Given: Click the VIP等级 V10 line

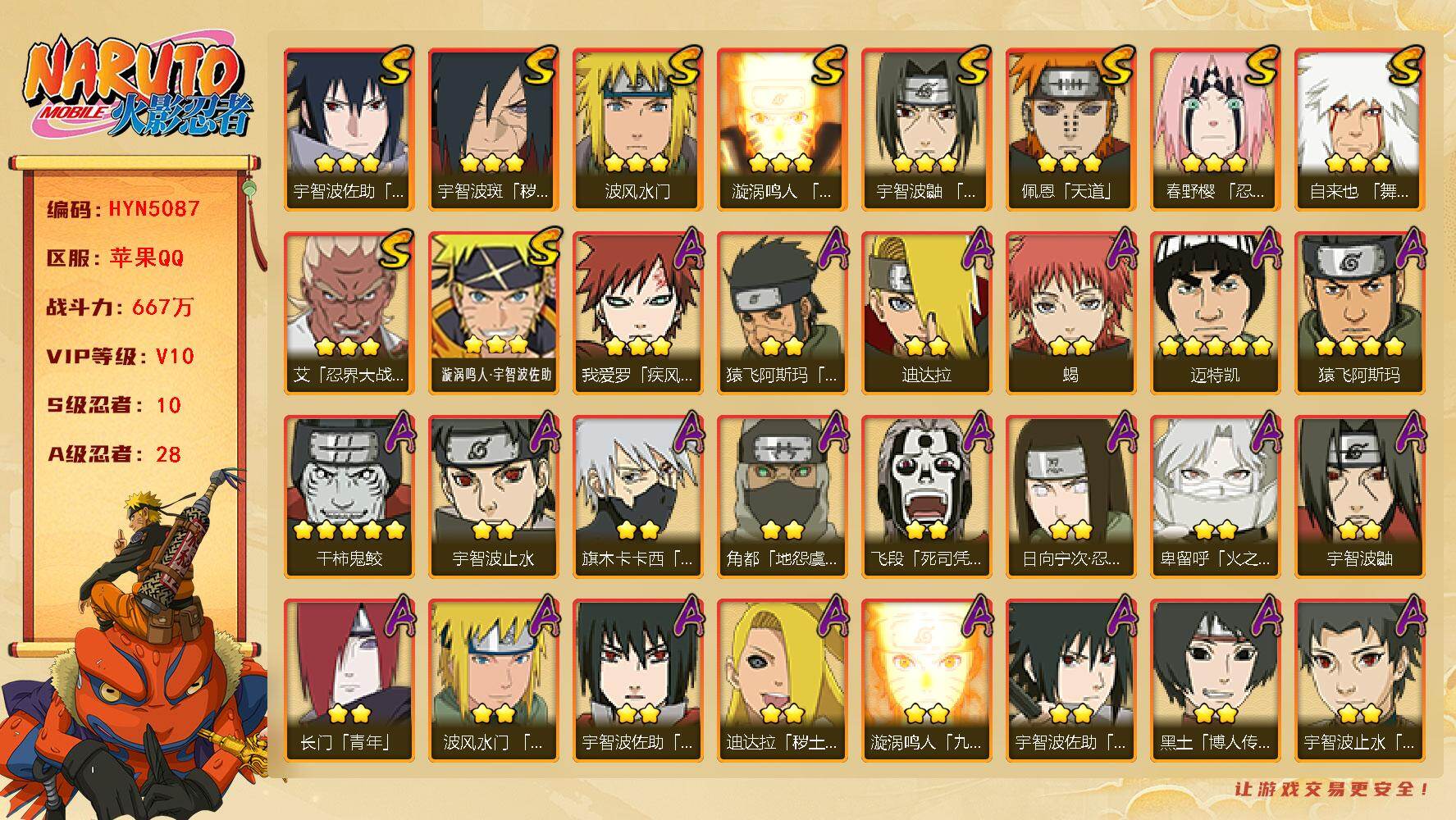Looking at the screenshot, I should click(121, 356).
